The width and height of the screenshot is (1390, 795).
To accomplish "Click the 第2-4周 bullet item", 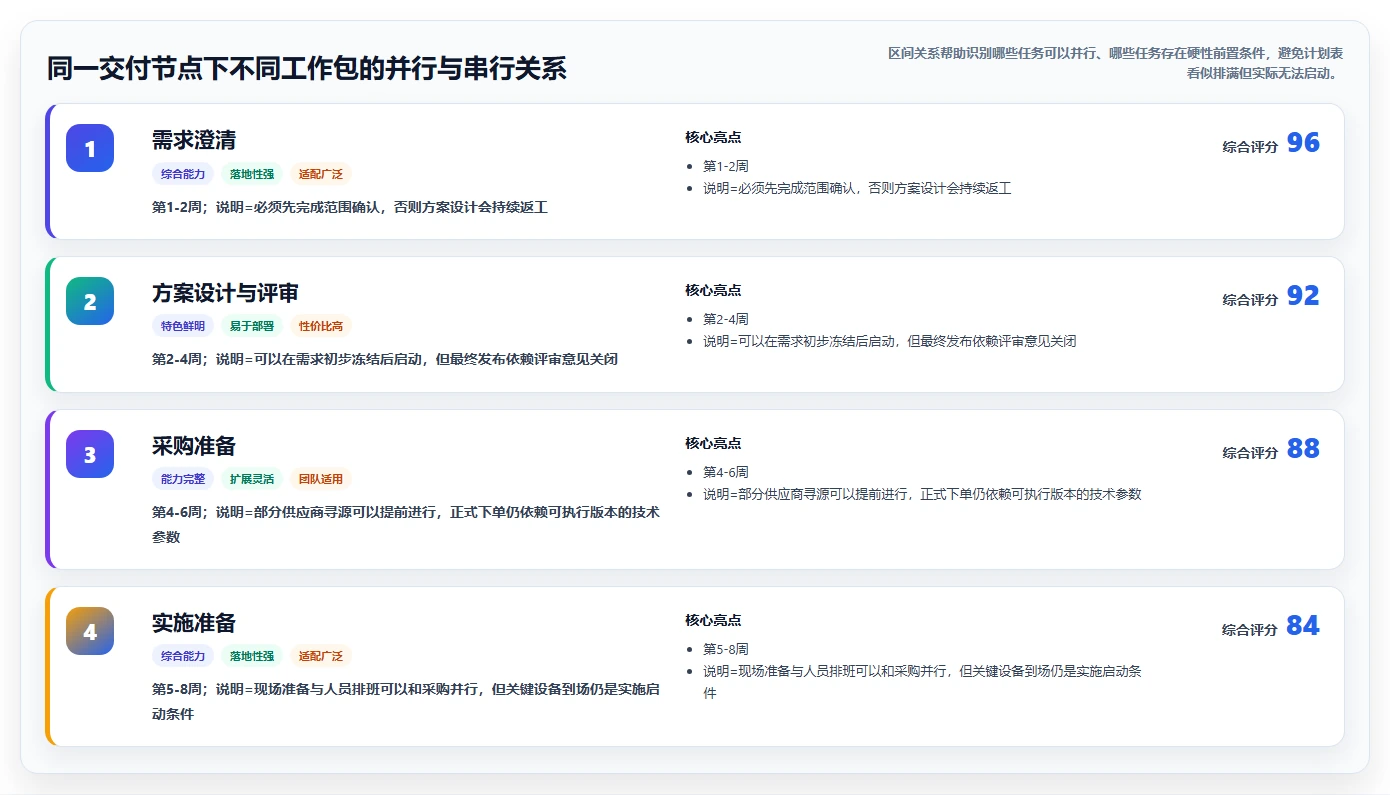I will pyautogui.click(x=726, y=319).
